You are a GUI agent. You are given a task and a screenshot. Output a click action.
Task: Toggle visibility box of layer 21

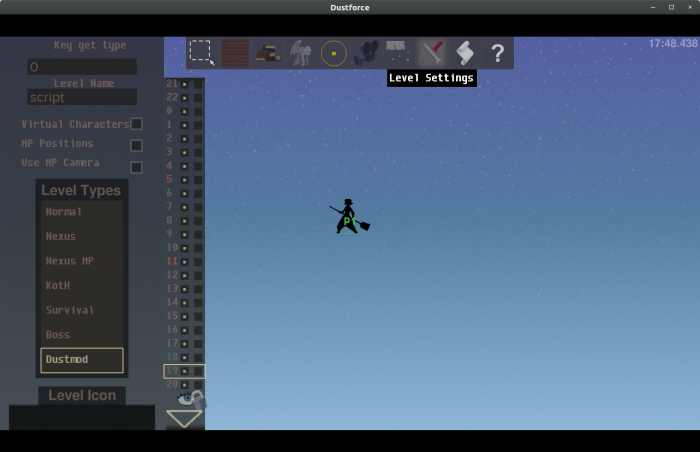(x=184, y=84)
